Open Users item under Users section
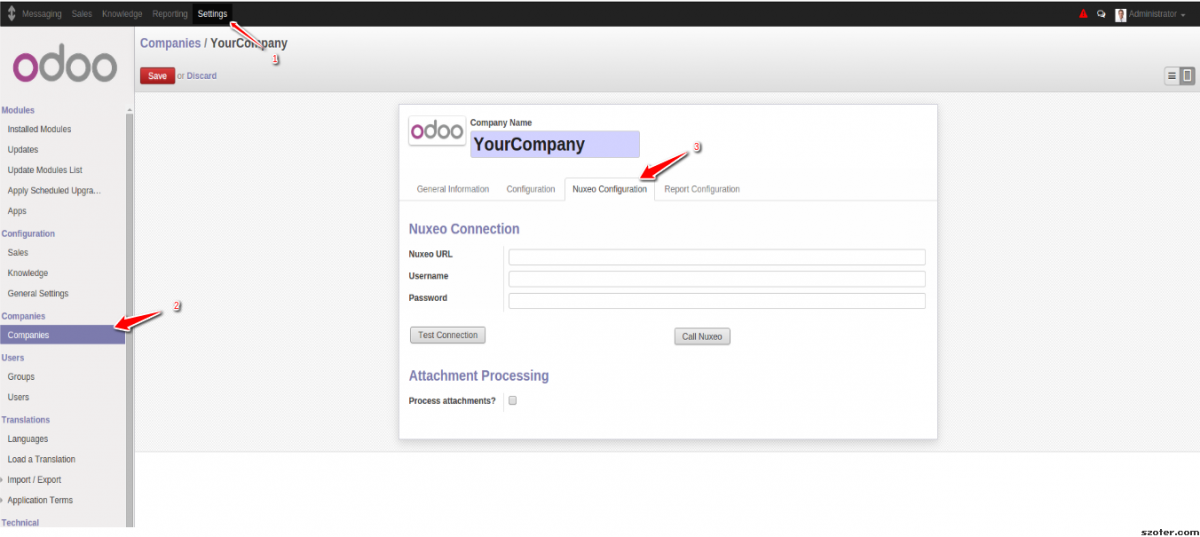 [18, 397]
